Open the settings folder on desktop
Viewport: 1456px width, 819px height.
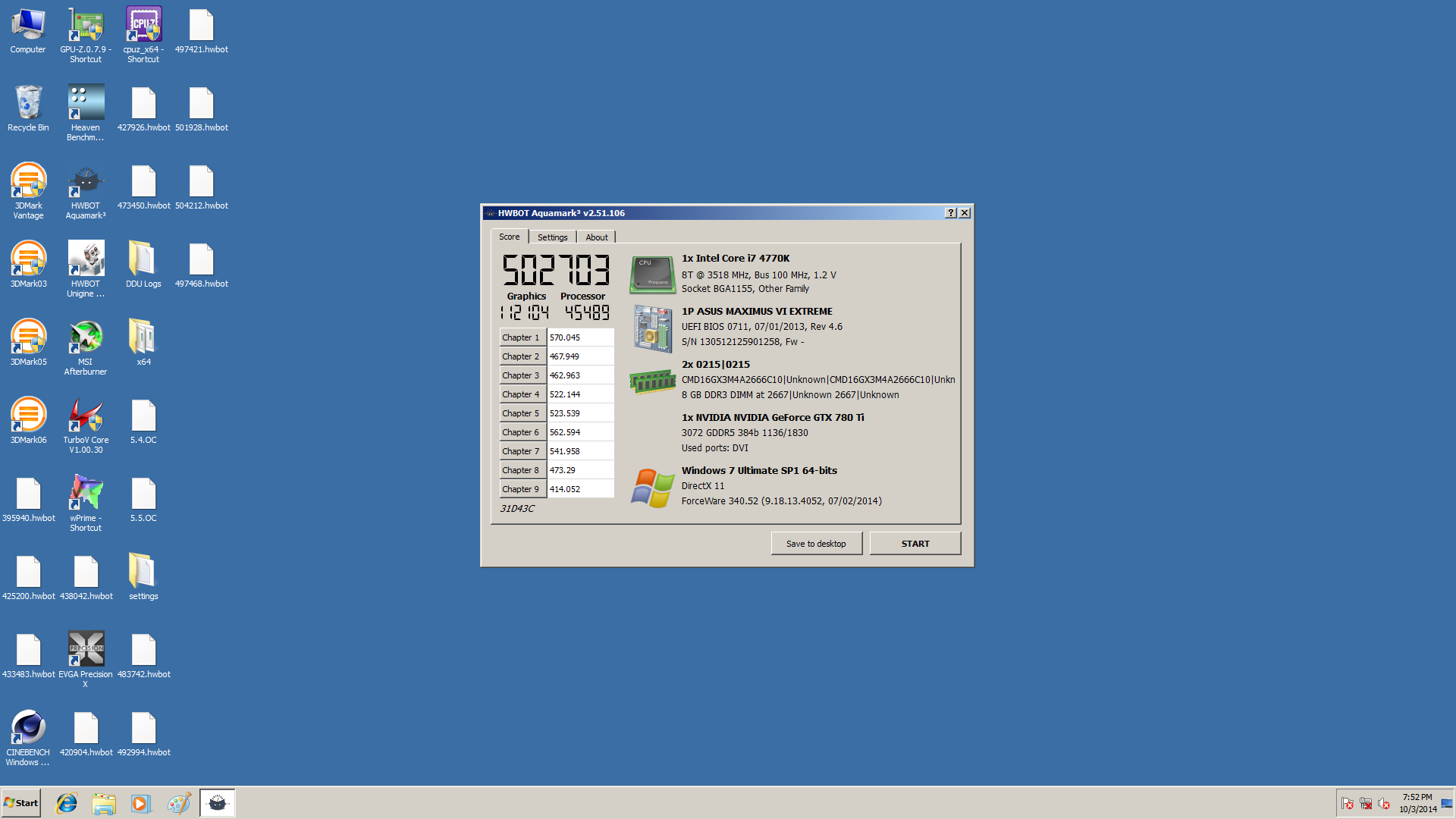143,578
